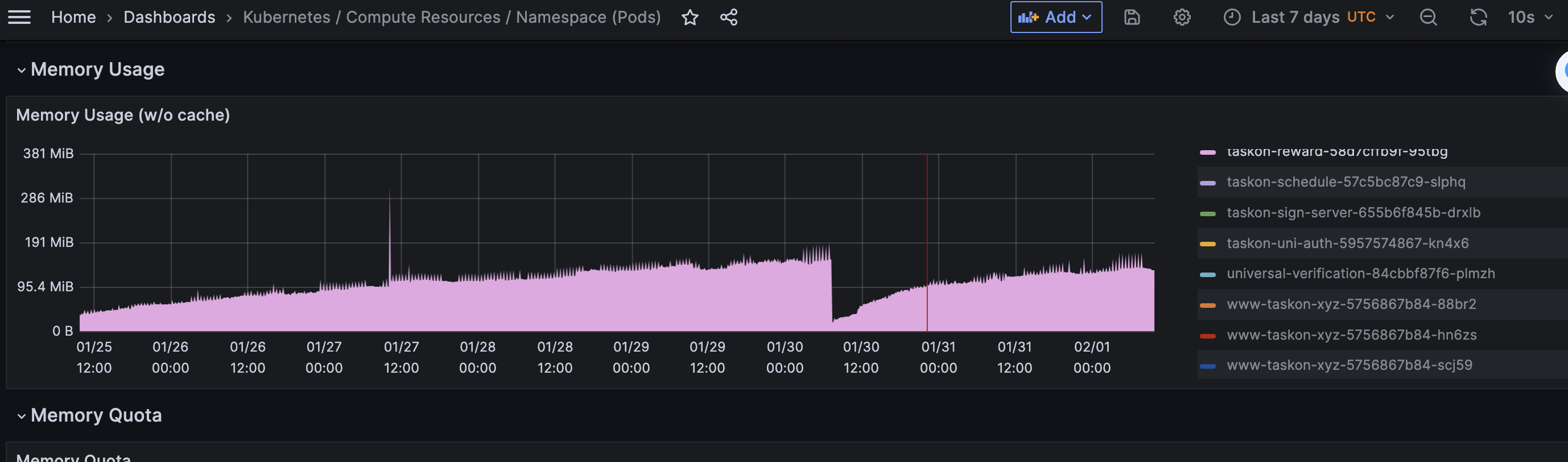Click the zoom out time range icon
The height and width of the screenshot is (462, 1568).
click(x=1428, y=17)
